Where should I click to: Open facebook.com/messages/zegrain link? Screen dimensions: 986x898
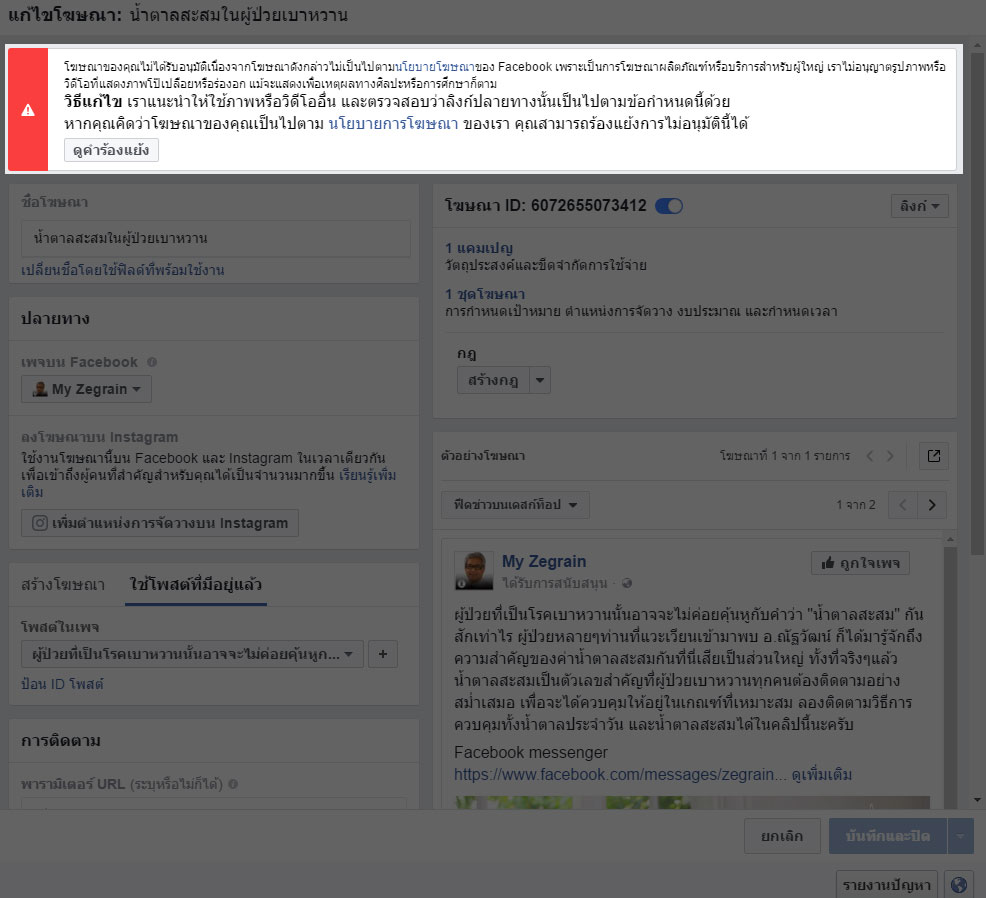pos(620,775)
